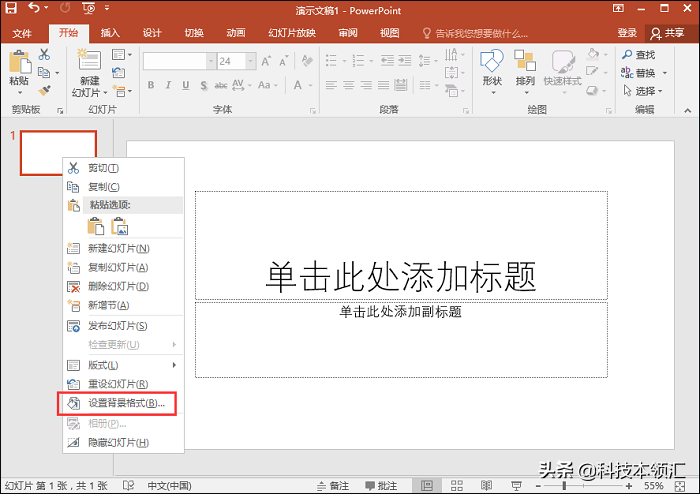Open the Animations ribbon tab
The width and height of the screenshot is (700, 494).
click(236, 33)
